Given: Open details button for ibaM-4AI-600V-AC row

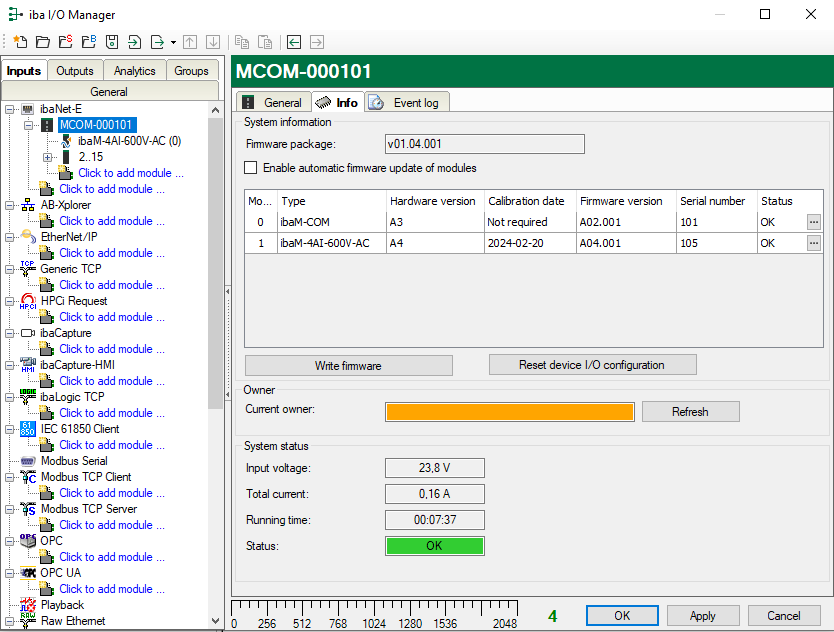Looking at the screenshot, I should 814,243.
